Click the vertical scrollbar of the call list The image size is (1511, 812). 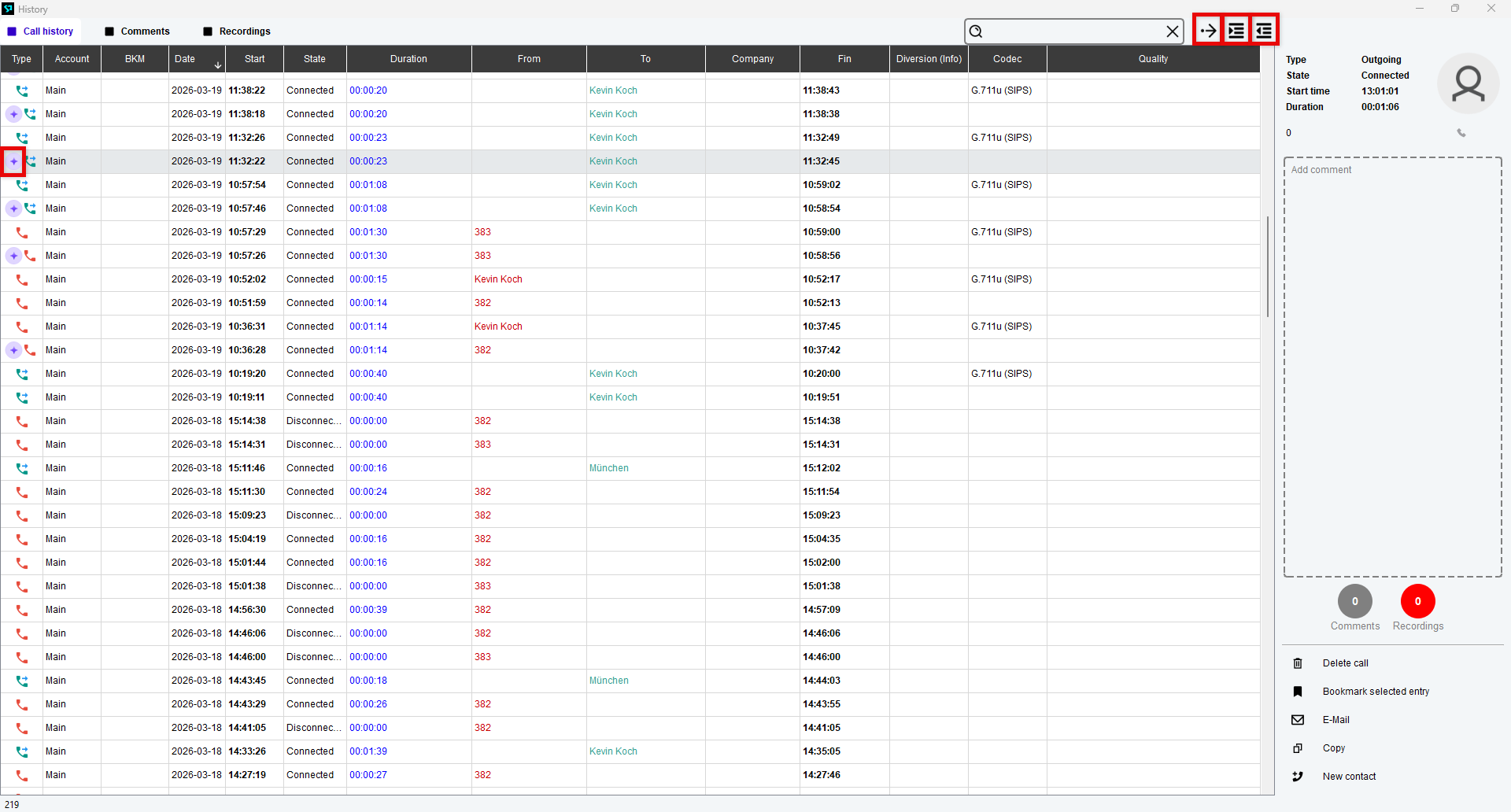[1267, 267]
